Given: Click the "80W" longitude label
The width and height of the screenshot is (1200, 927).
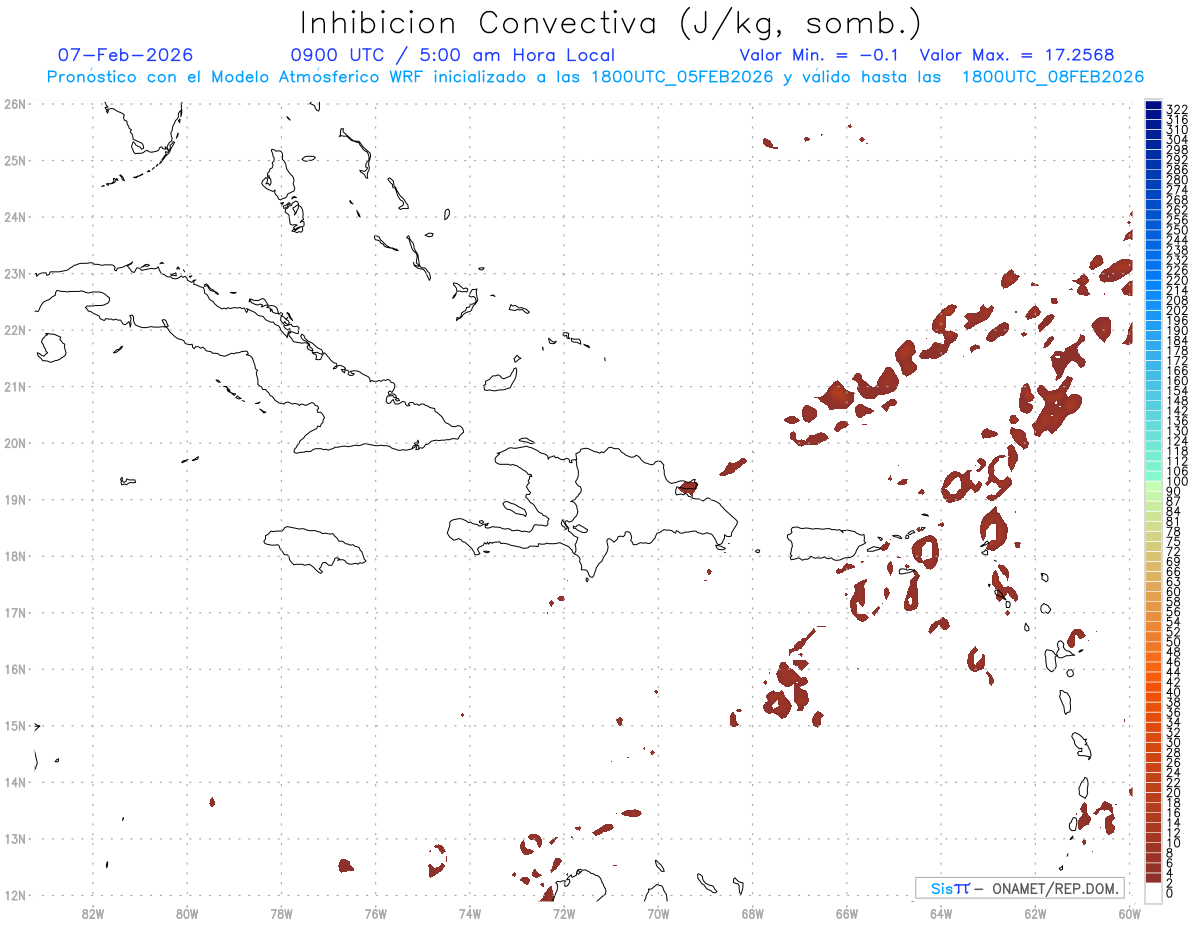Looking at the screenshot, I should point(187,913).
